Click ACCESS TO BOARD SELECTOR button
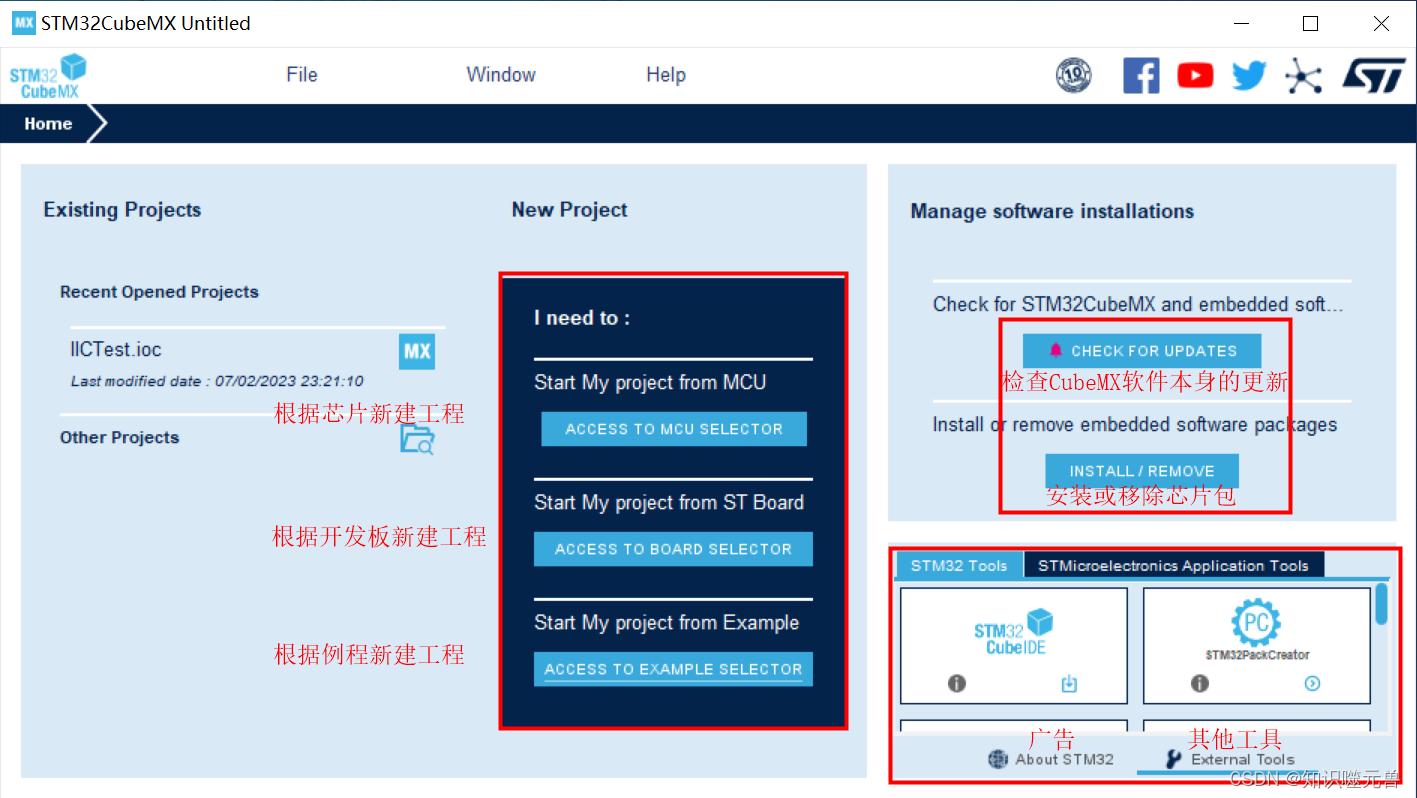 (x=673, y=549)
